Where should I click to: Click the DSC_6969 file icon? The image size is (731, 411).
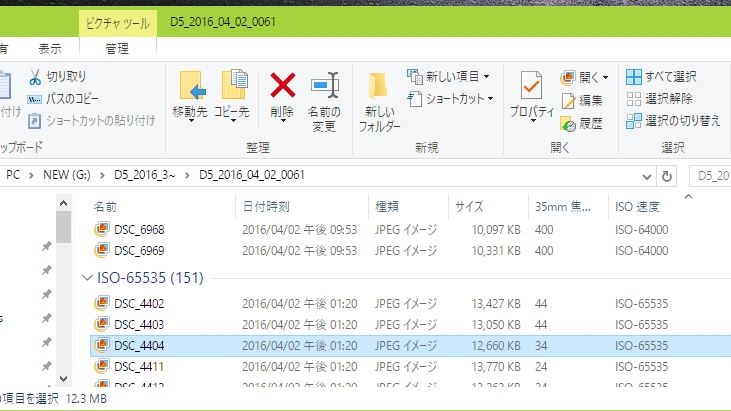(102, 250)
